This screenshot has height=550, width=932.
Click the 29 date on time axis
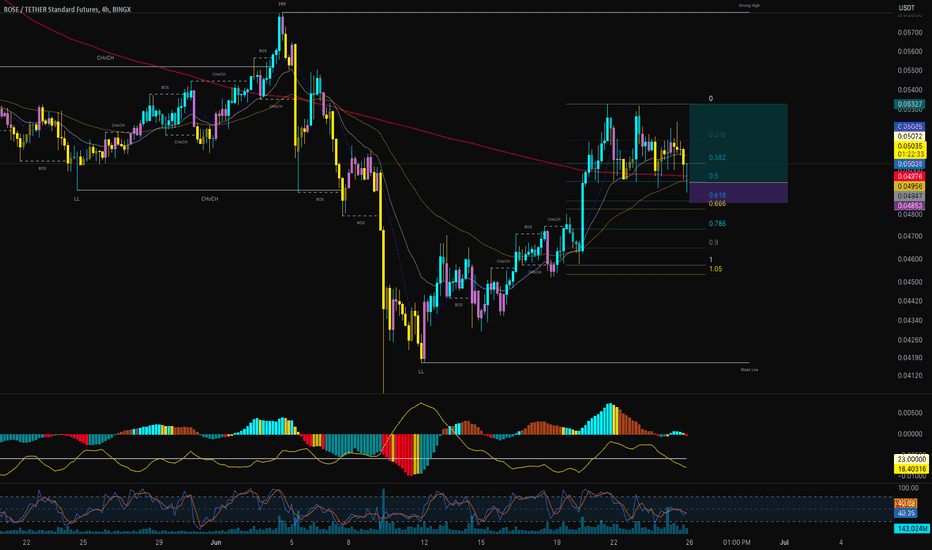pyautogui.click(x=159, y=542)
